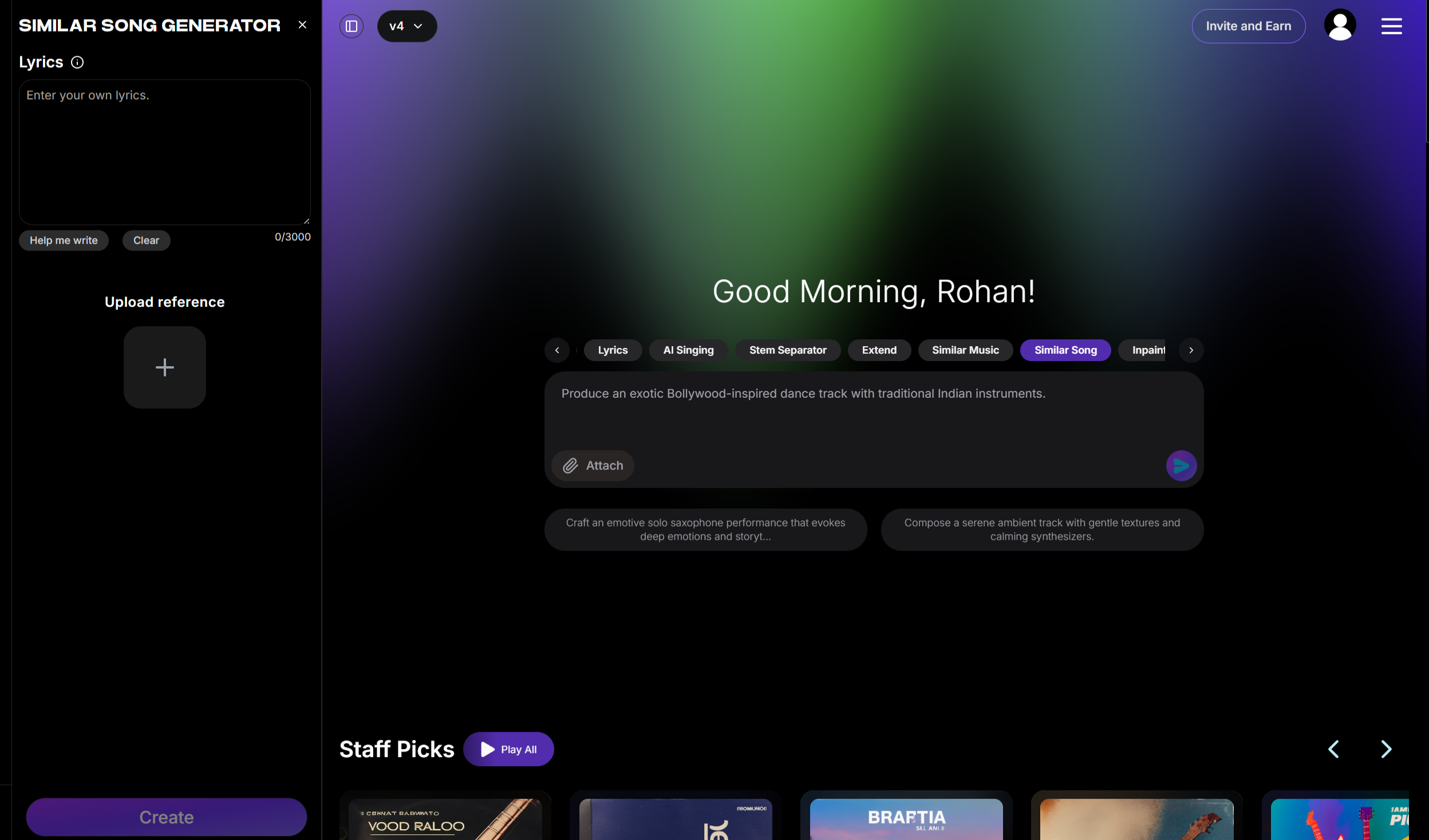Close the Similar Song Generator panel

click(302, 25)
